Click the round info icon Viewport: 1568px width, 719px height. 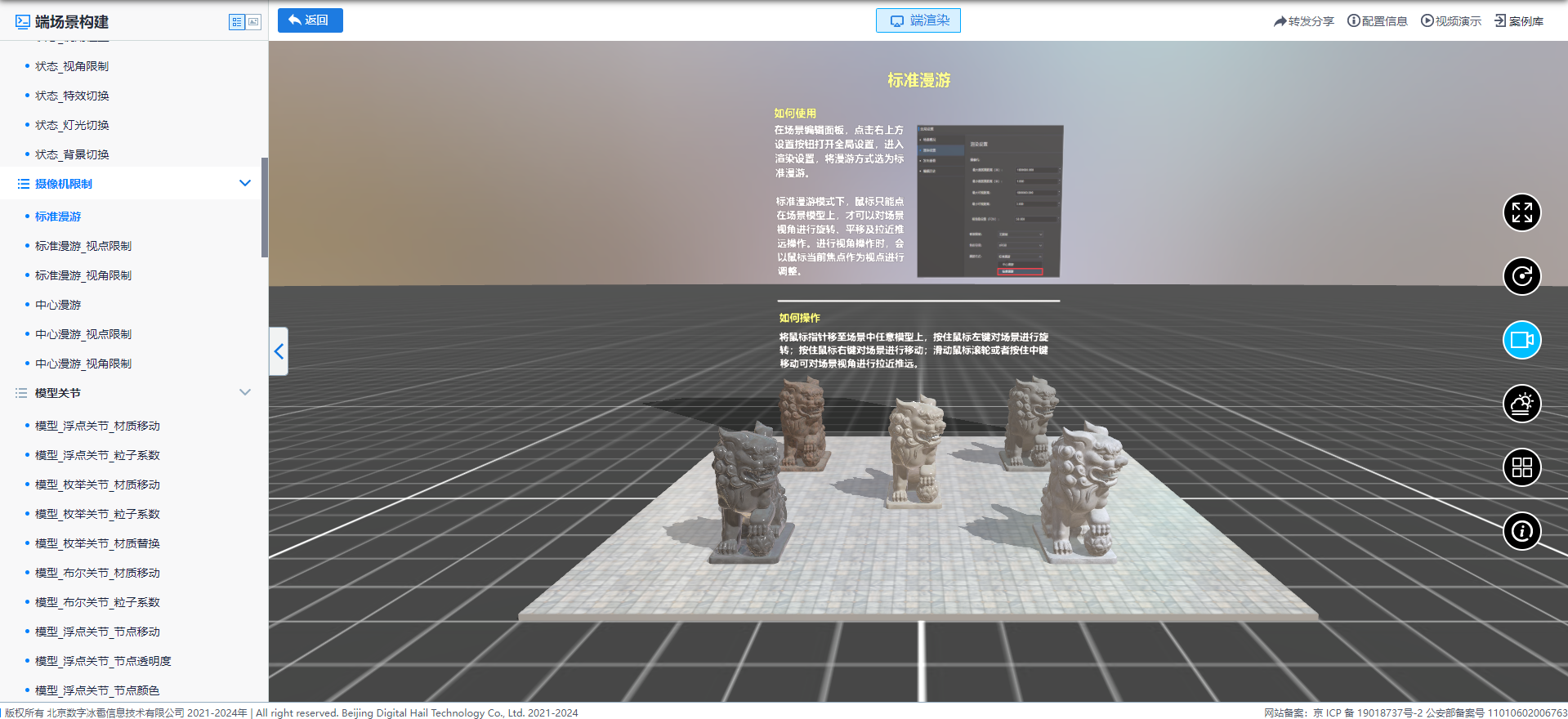click(x=1521, y=531)
